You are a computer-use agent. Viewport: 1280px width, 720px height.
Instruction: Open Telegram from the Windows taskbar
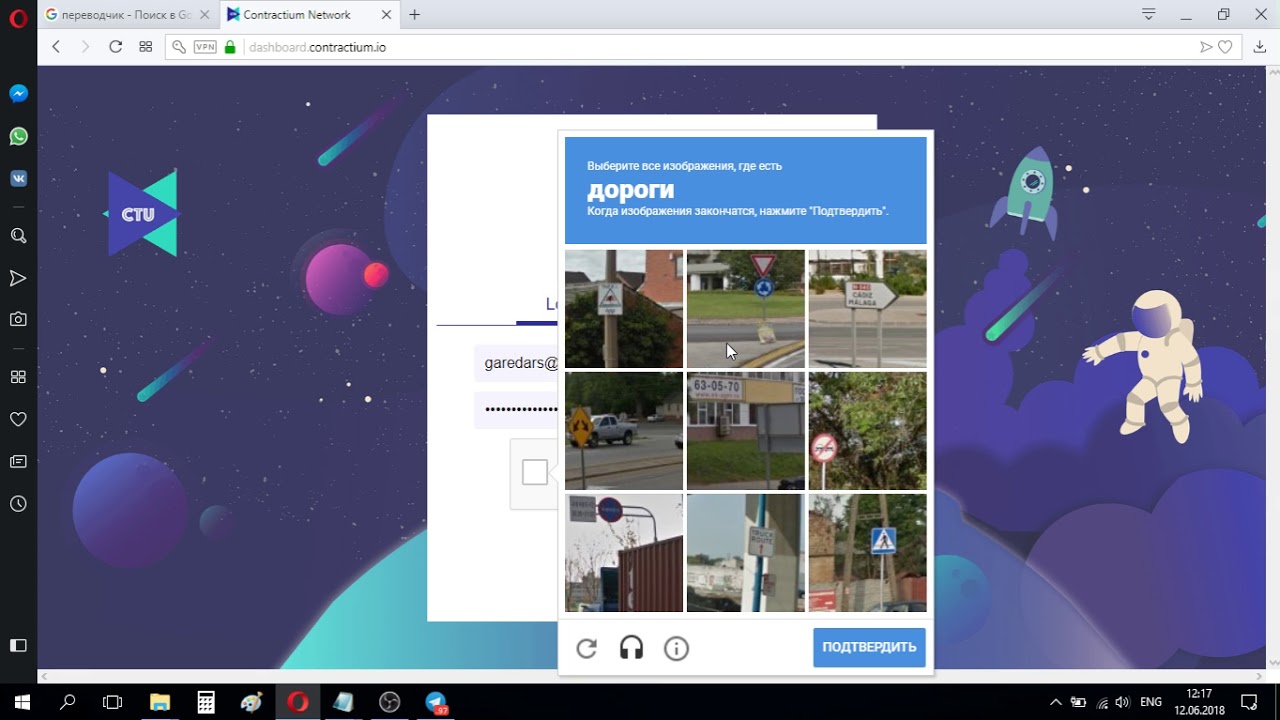437,702
